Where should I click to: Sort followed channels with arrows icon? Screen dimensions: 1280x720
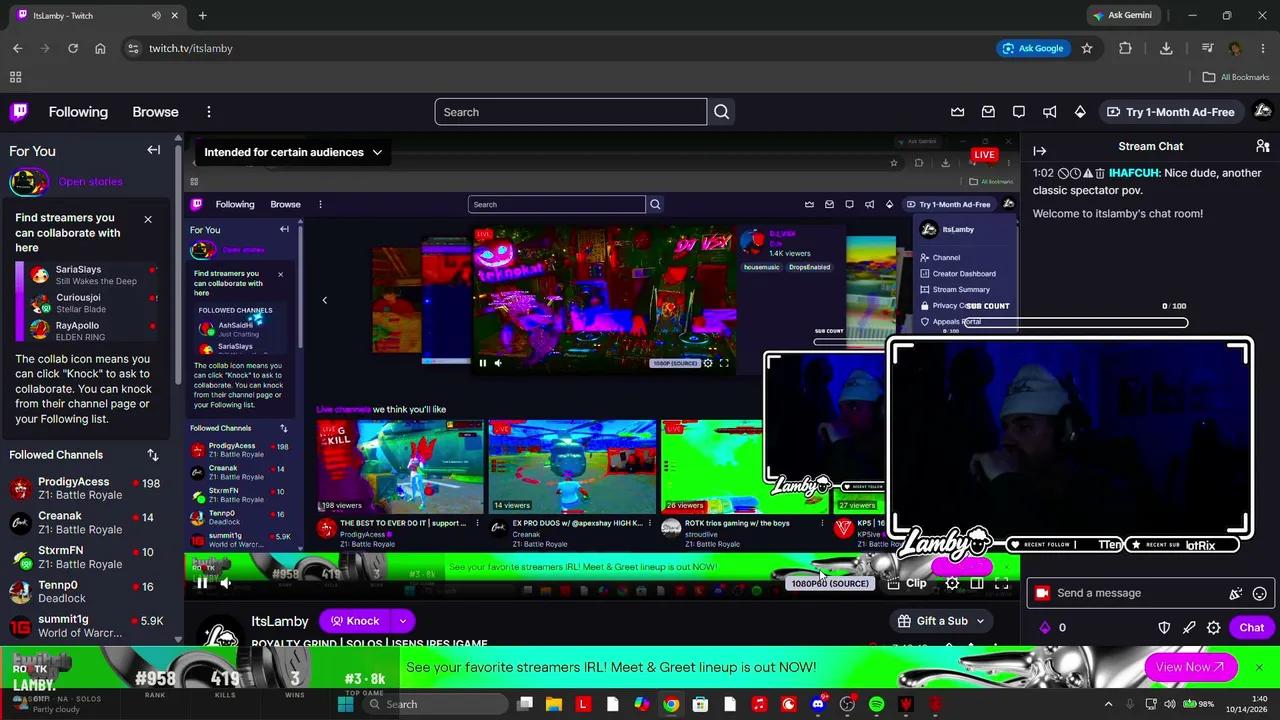pos(153,455)
